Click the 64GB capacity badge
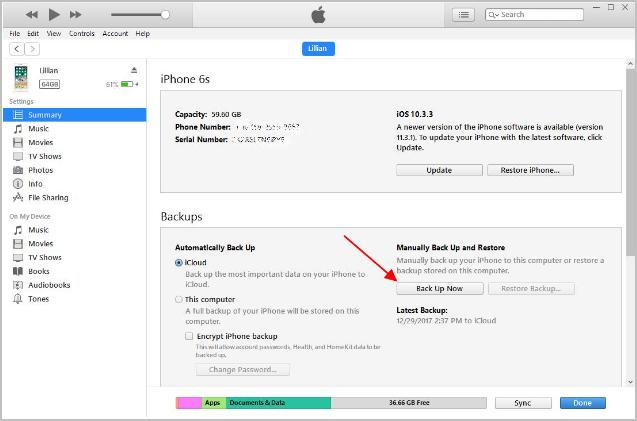The image size is (637, 421). coord(50,84)
